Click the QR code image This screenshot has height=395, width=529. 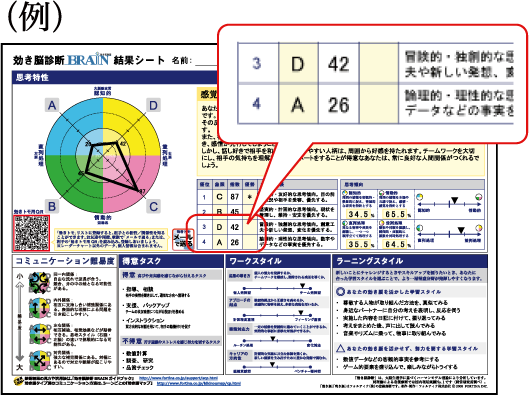click(x=31, y=233)
